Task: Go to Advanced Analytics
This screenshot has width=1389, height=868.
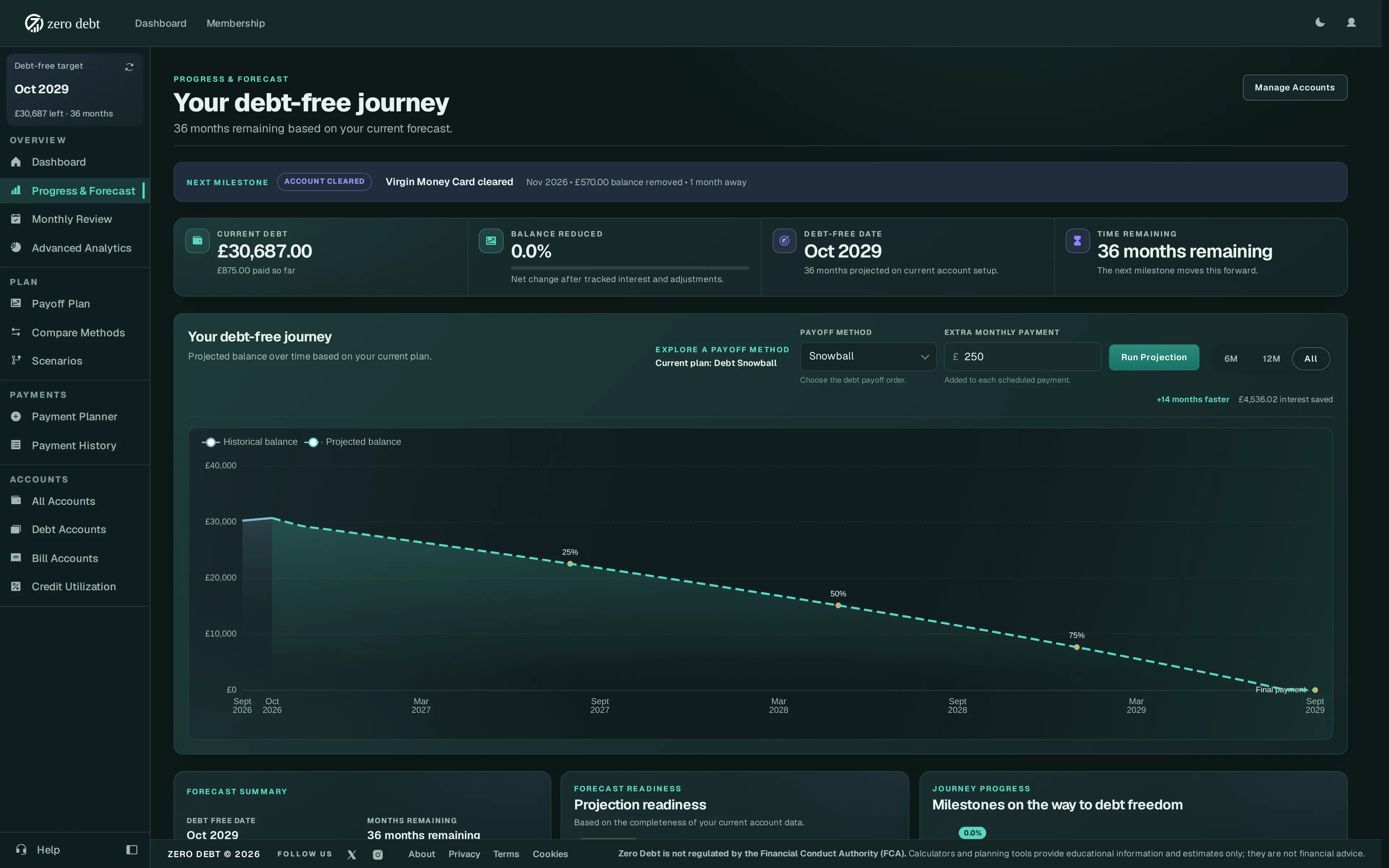Action: (x=75, y=248)
